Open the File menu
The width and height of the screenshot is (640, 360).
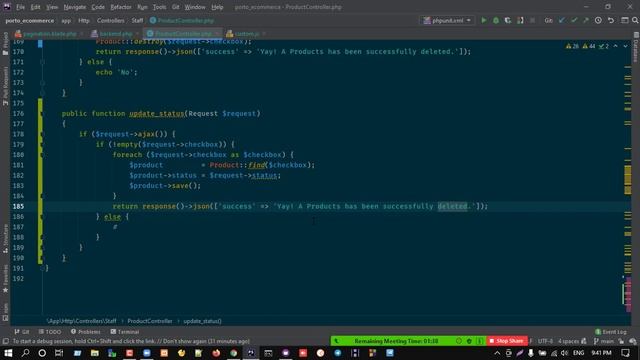(20, 7)
